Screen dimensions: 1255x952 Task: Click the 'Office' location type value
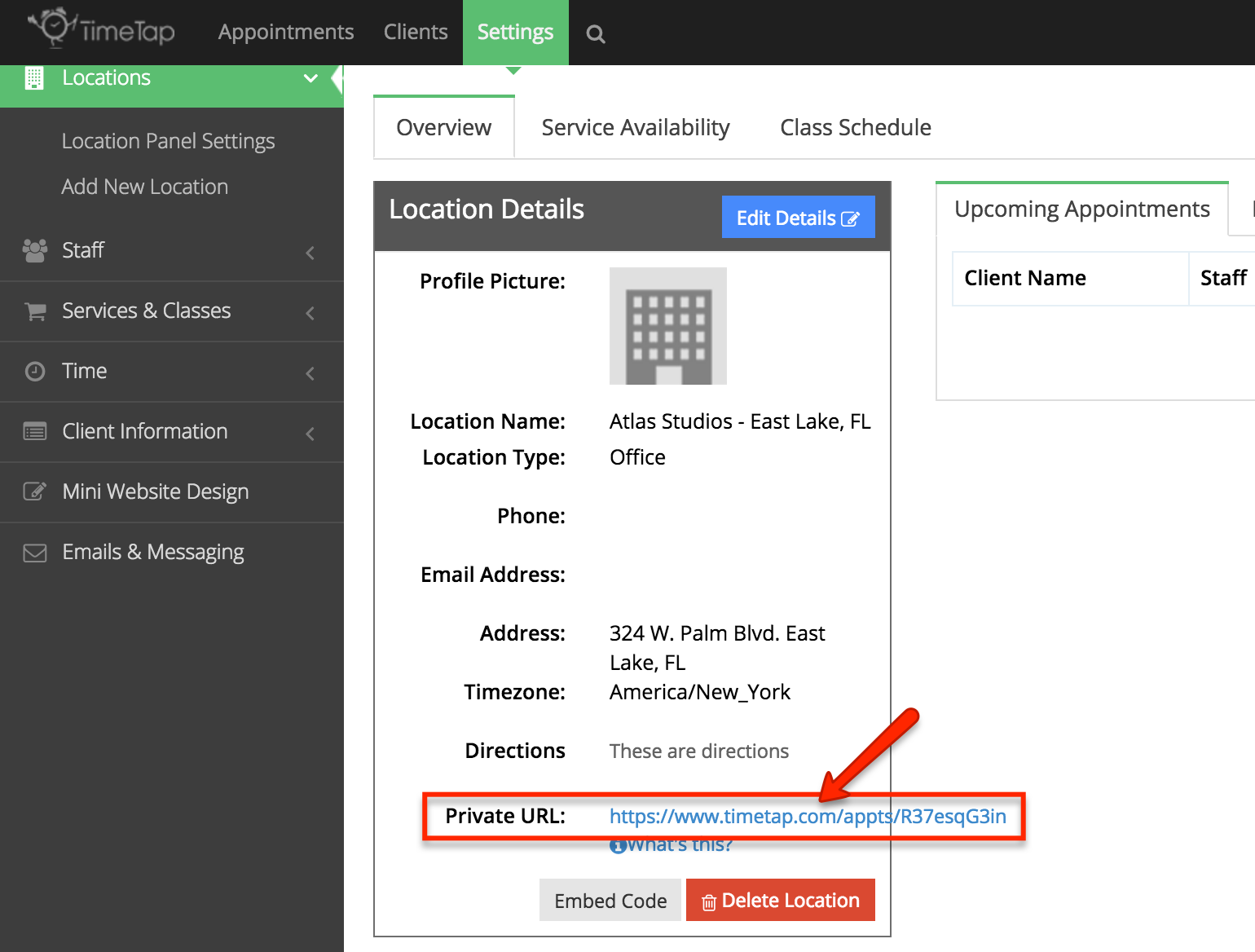click(637, 457)
